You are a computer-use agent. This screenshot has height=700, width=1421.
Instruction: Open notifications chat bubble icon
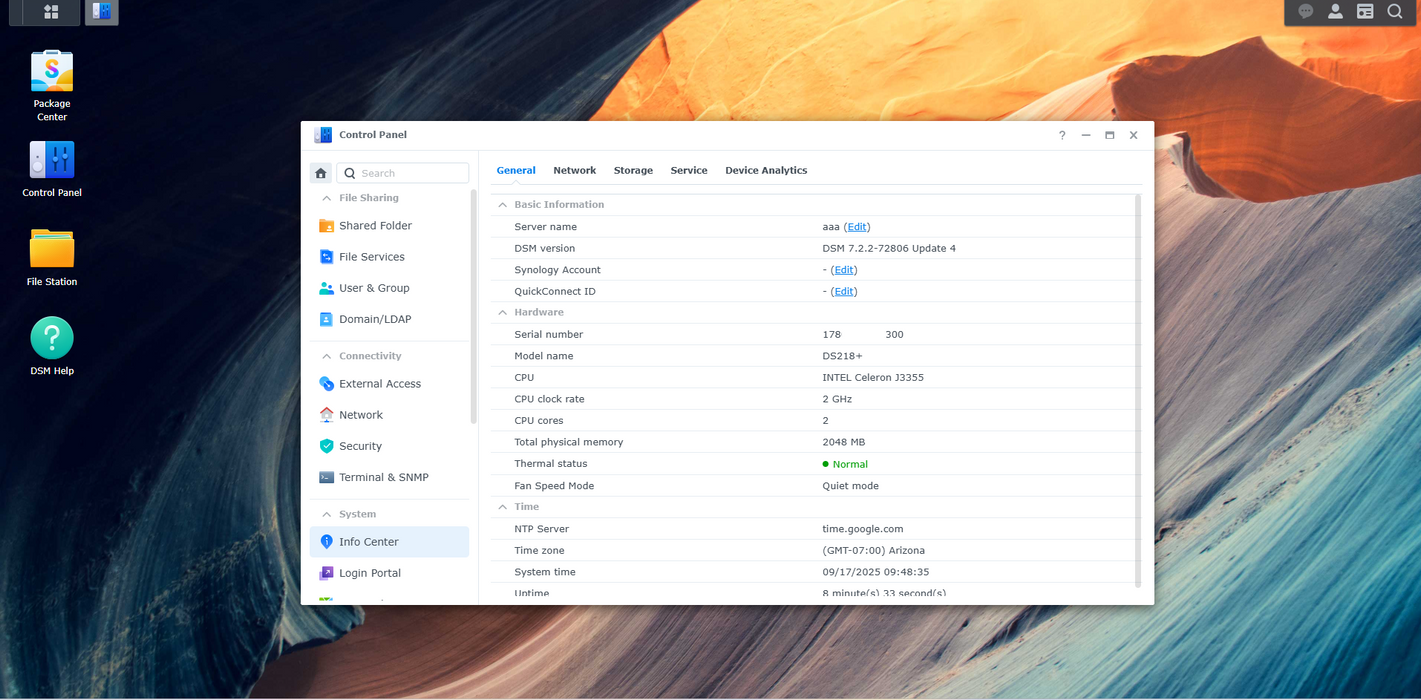tap(1305, 12)
